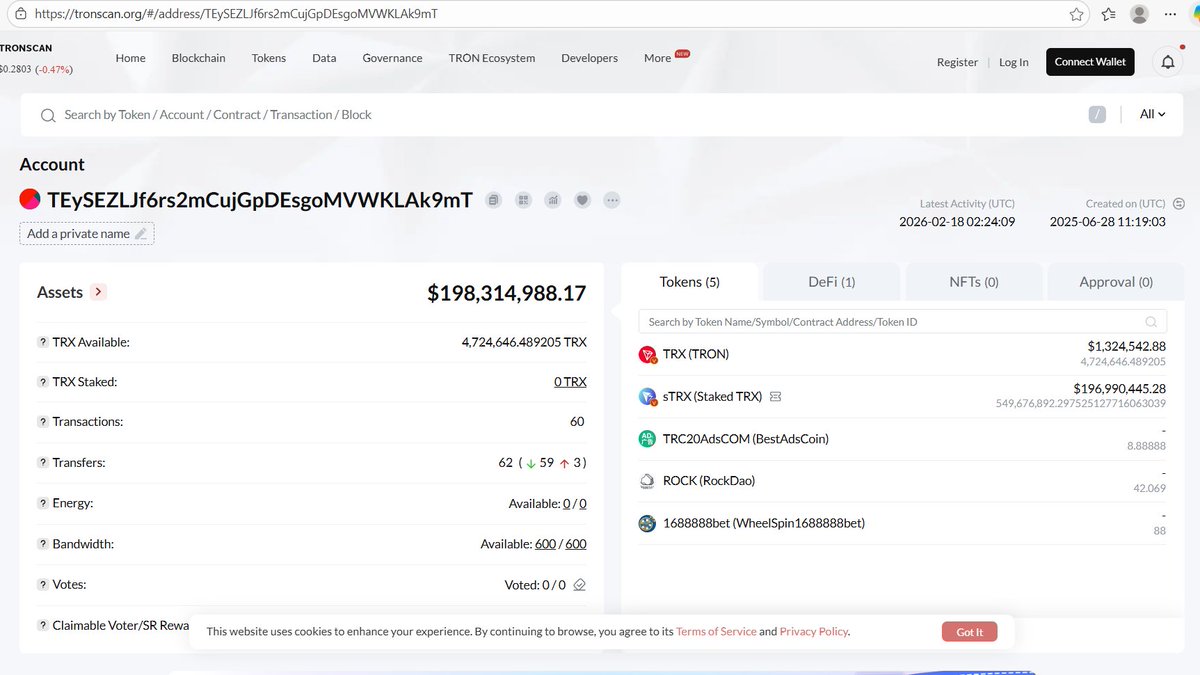Show the address QR code icon
The height and width of the screenshot is (675, 1200).
pos(523,200)
